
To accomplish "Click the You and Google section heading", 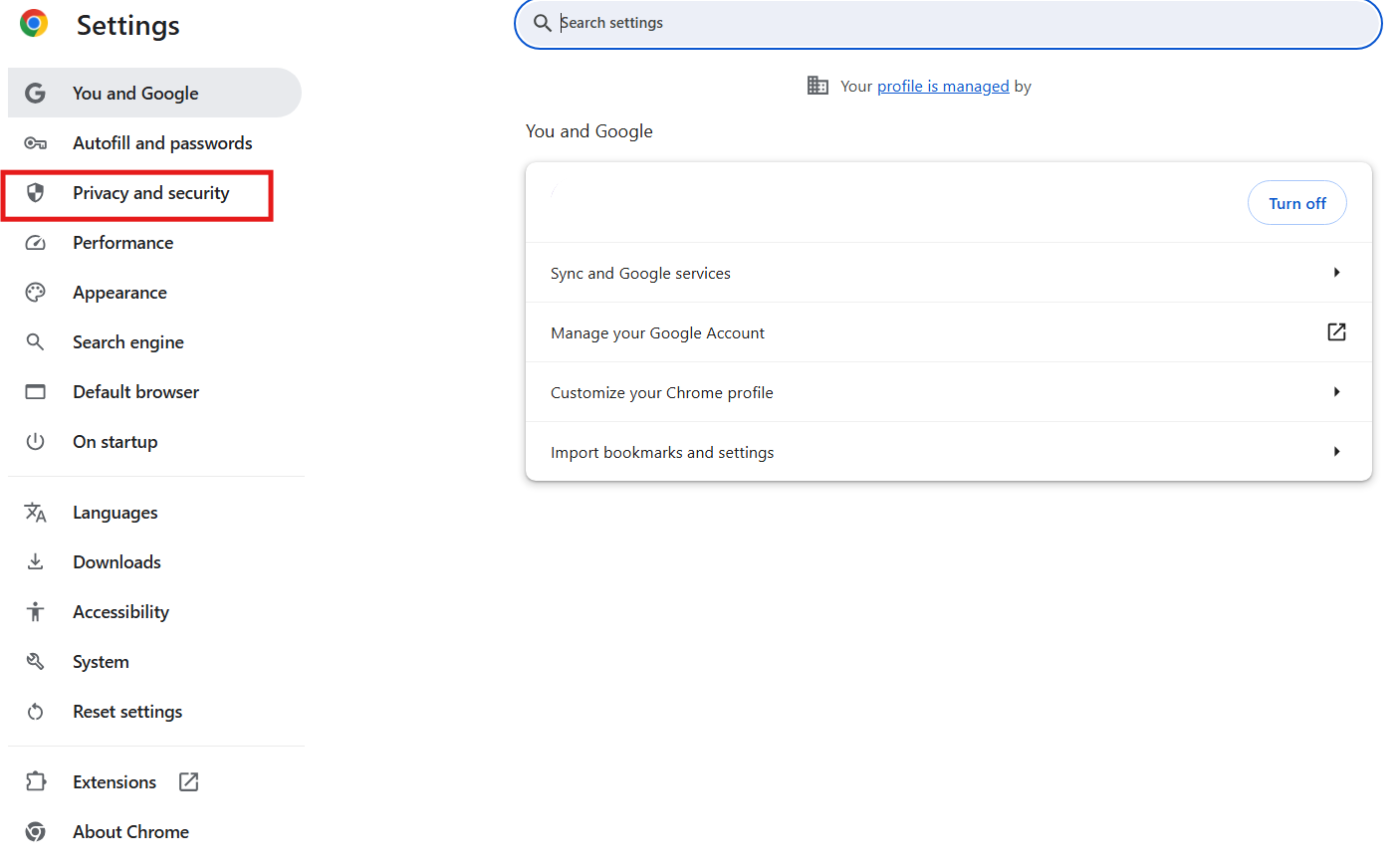I will (589, 131).
